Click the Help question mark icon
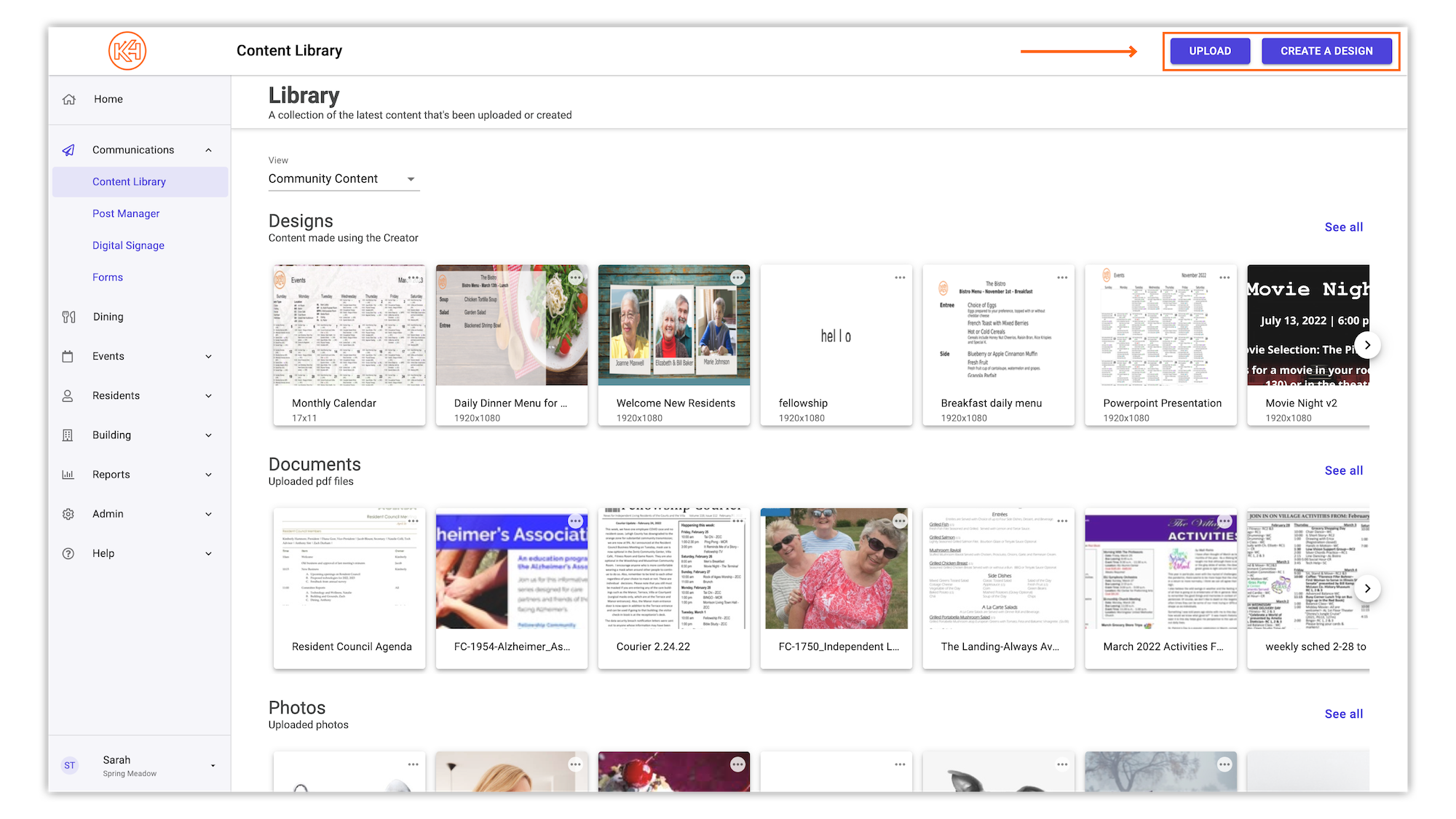 pos(68,553)
